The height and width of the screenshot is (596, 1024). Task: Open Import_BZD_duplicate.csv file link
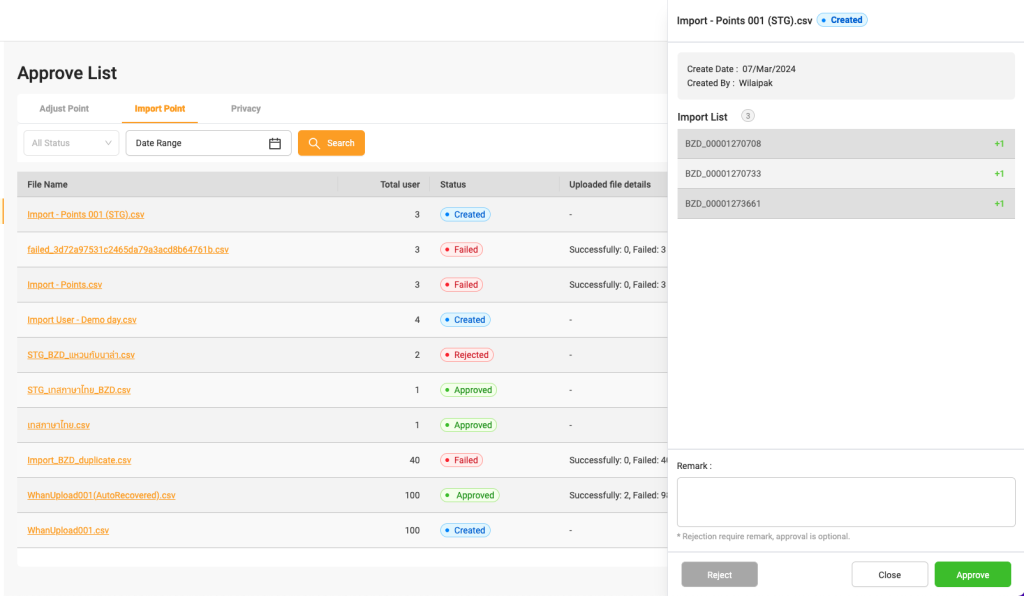[x=79, y=460]
